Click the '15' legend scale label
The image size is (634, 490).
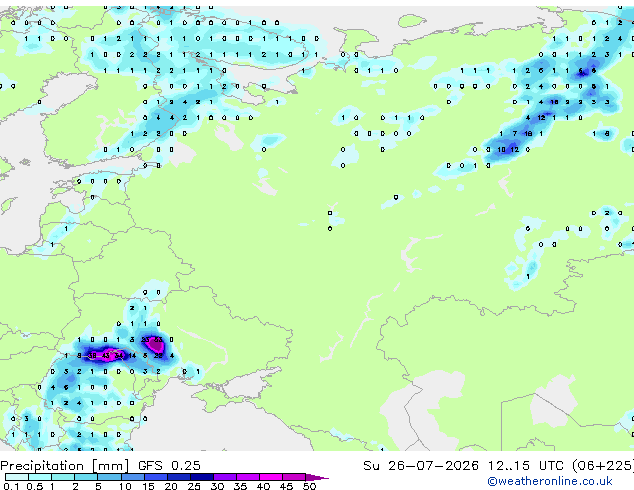[148, 486]
